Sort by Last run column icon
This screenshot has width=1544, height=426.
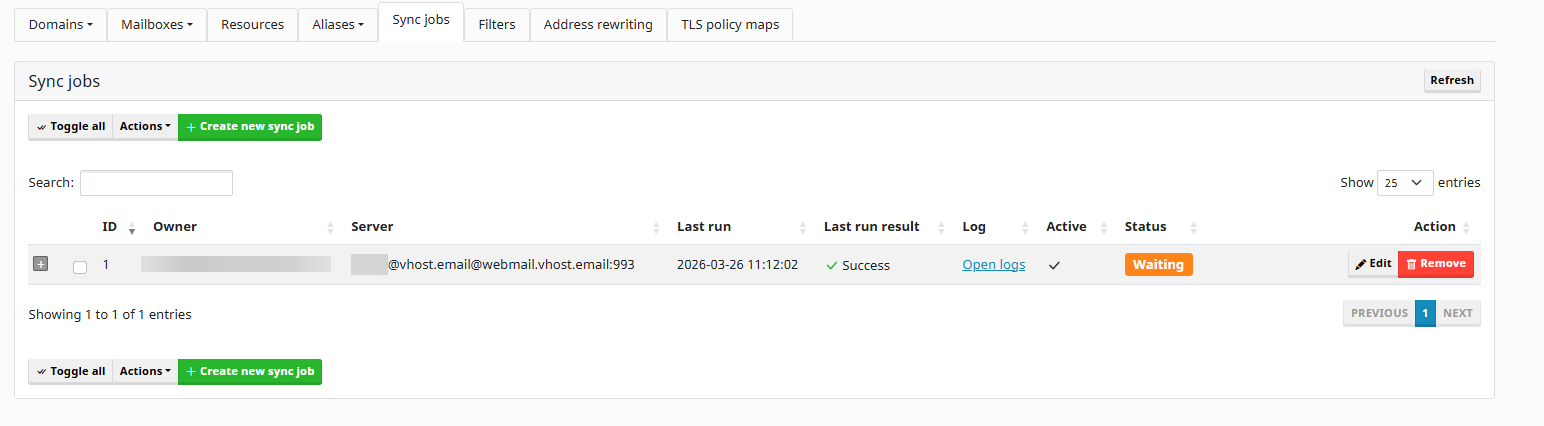pos(803,227)
